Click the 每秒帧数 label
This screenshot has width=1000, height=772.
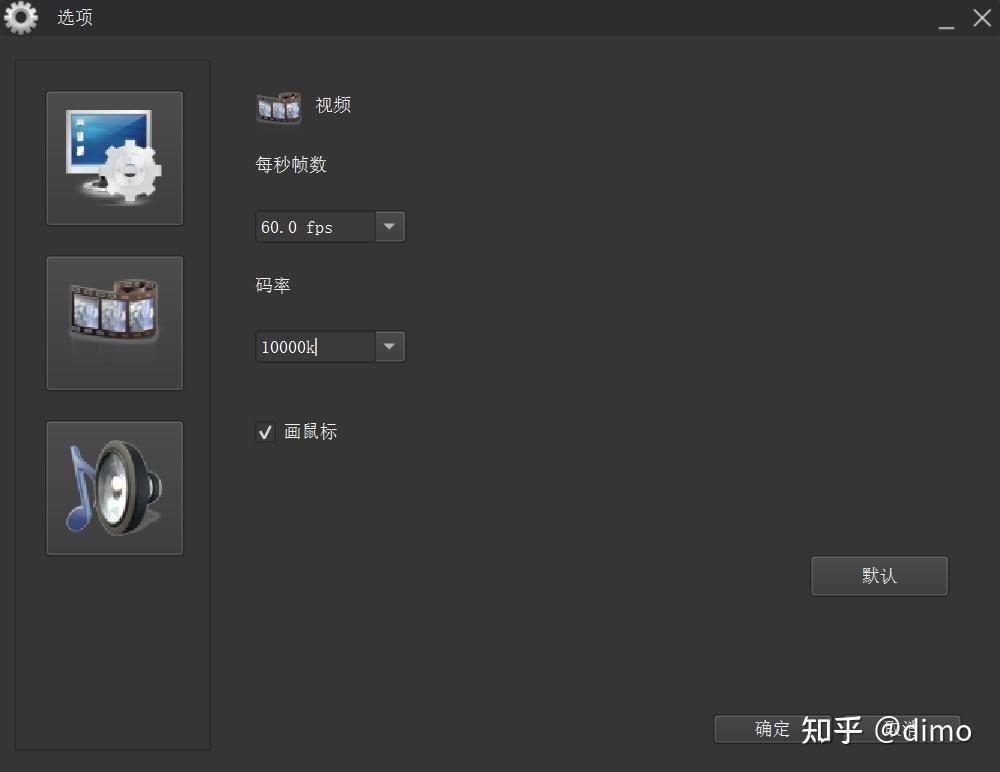pos(291,165)
